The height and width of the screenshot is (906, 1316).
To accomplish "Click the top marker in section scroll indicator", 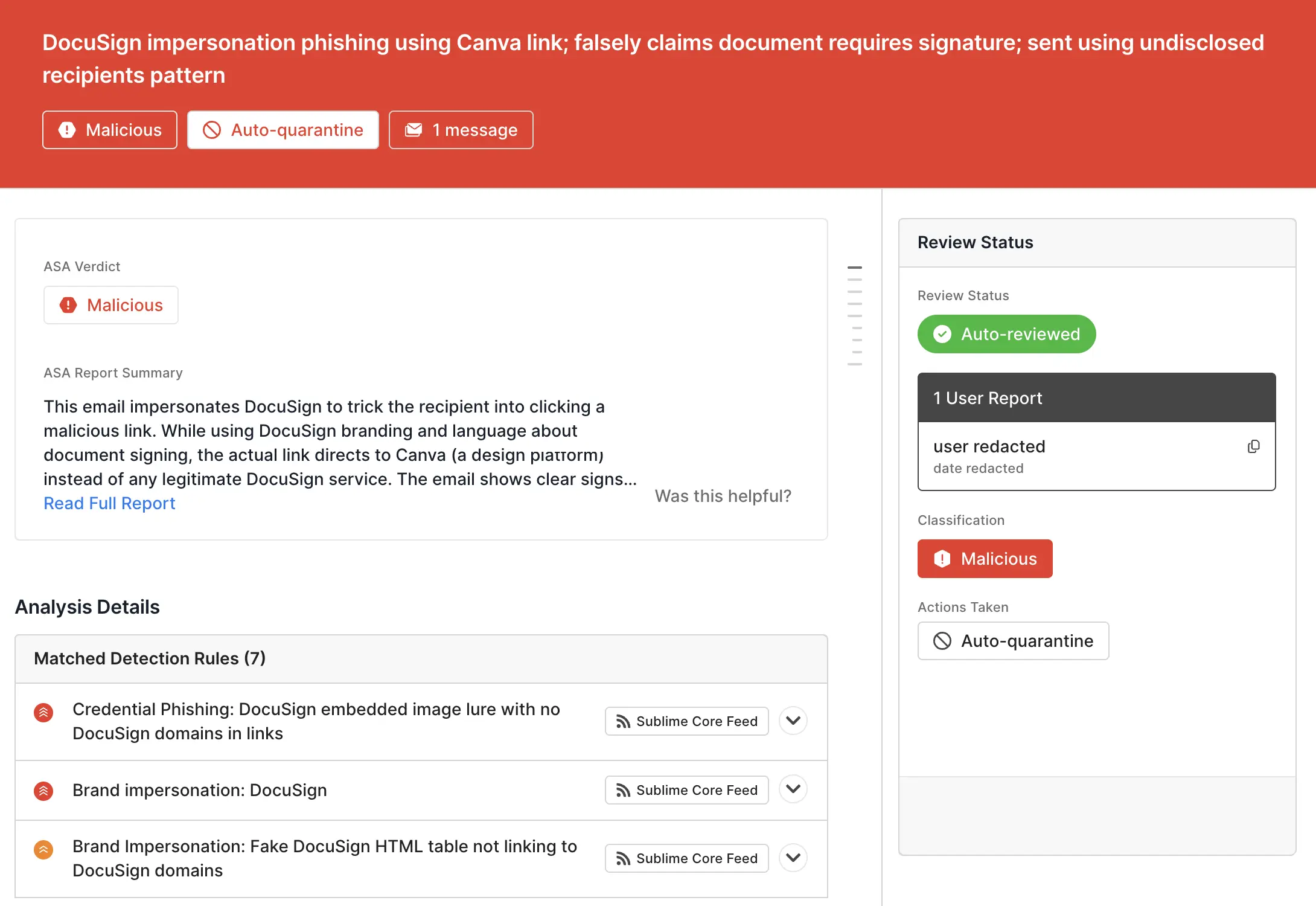I will [854, 267].
